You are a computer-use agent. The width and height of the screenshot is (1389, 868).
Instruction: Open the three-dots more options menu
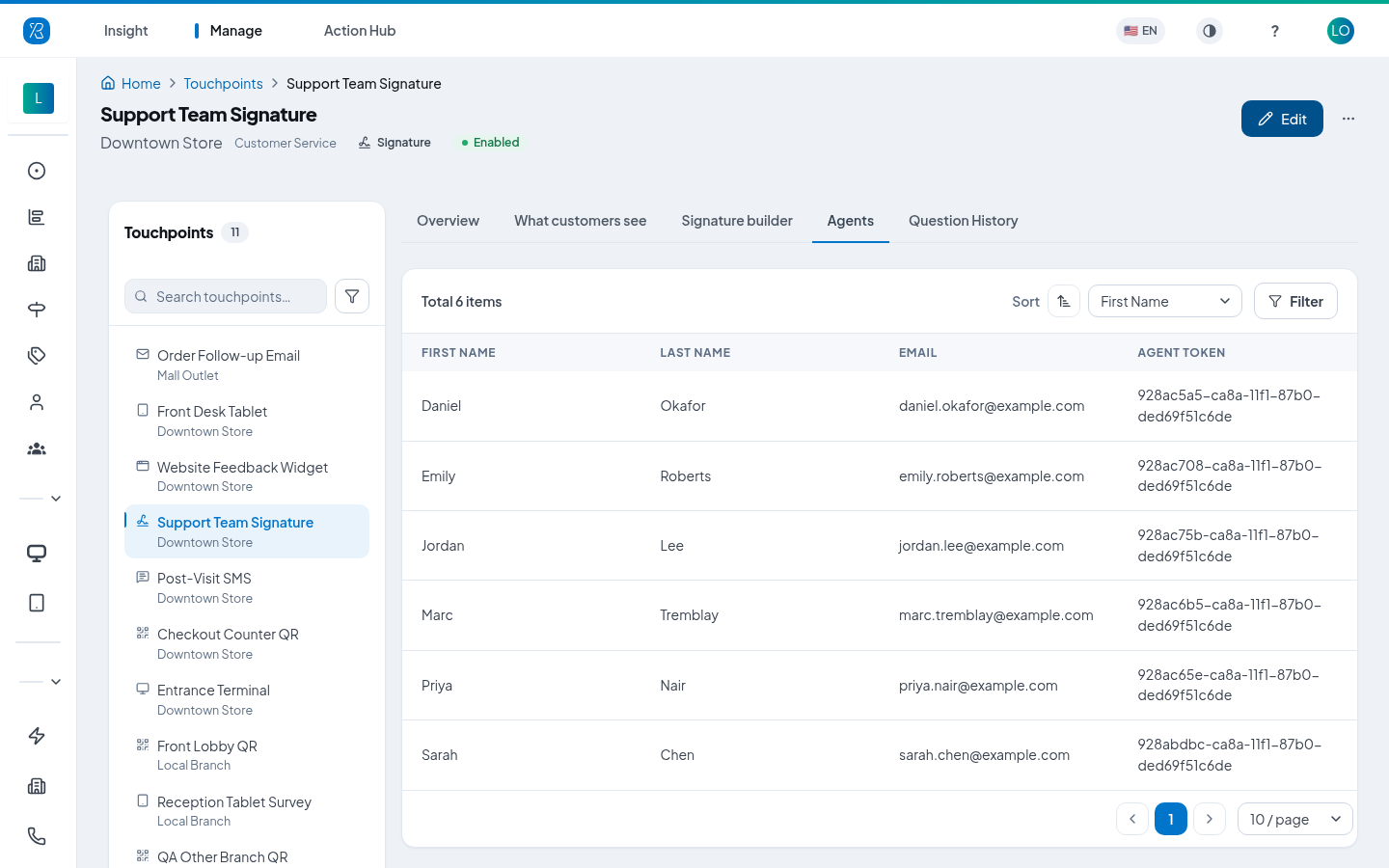tap(1348, 119)
